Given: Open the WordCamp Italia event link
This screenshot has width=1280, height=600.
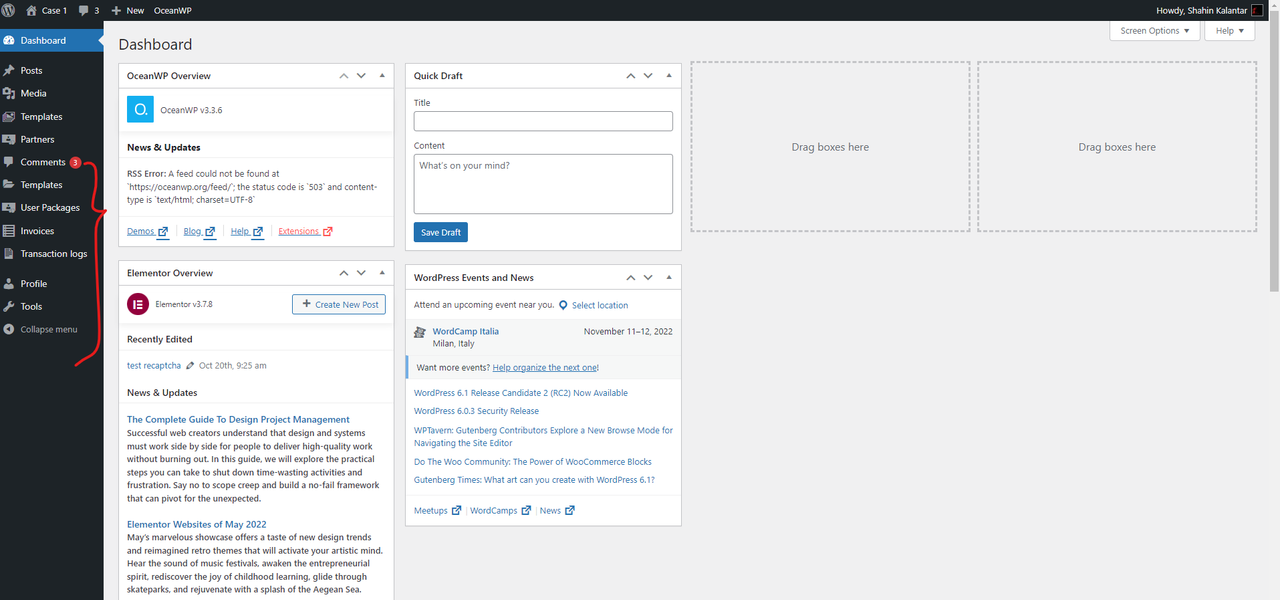Looking at the screenshot, I should point(466,331).
